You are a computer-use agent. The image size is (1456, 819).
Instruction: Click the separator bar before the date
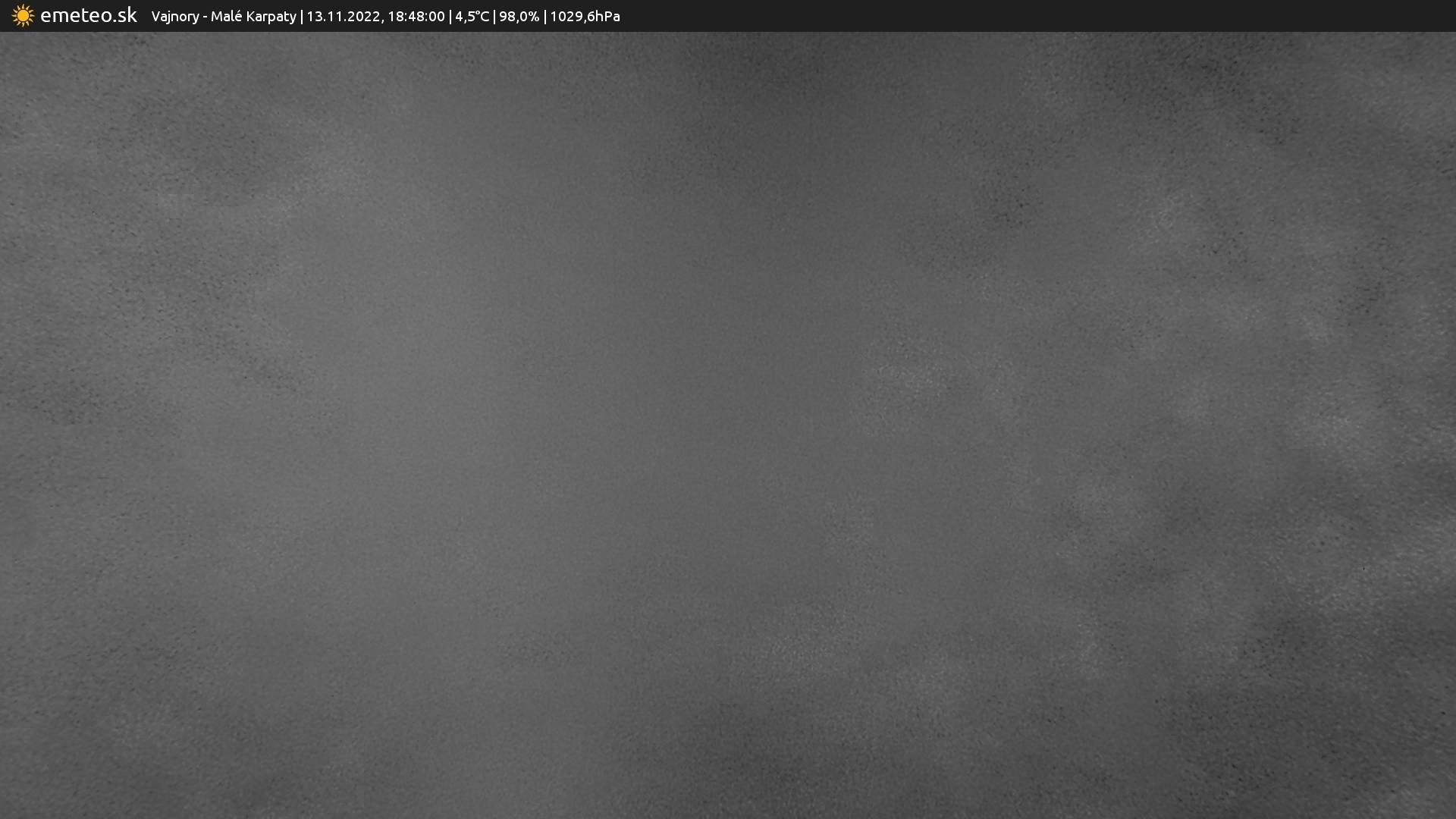(x=302, y=17)
